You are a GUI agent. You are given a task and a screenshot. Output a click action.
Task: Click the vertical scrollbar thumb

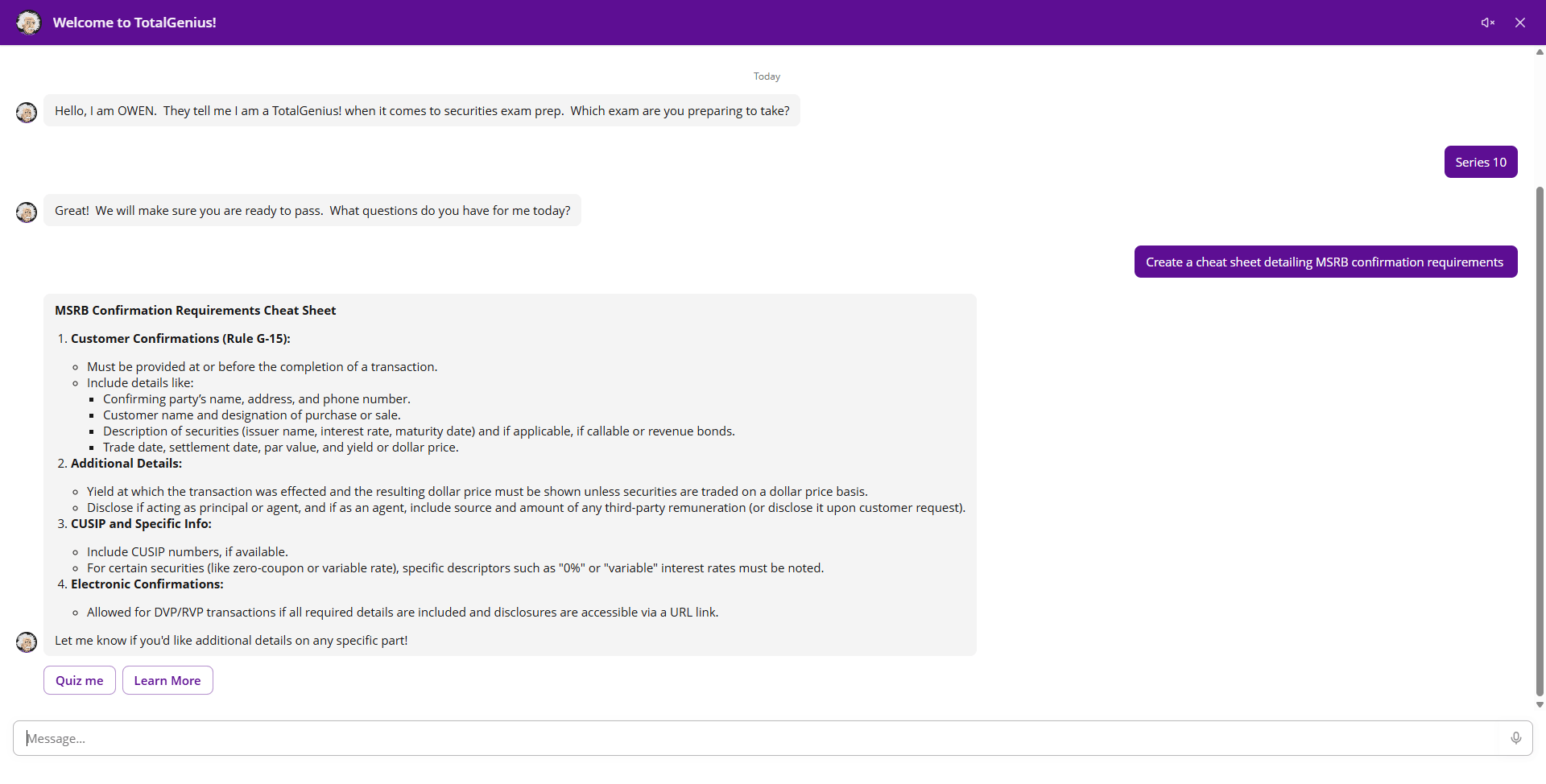pyautogui.click(x=1540, y=441)
